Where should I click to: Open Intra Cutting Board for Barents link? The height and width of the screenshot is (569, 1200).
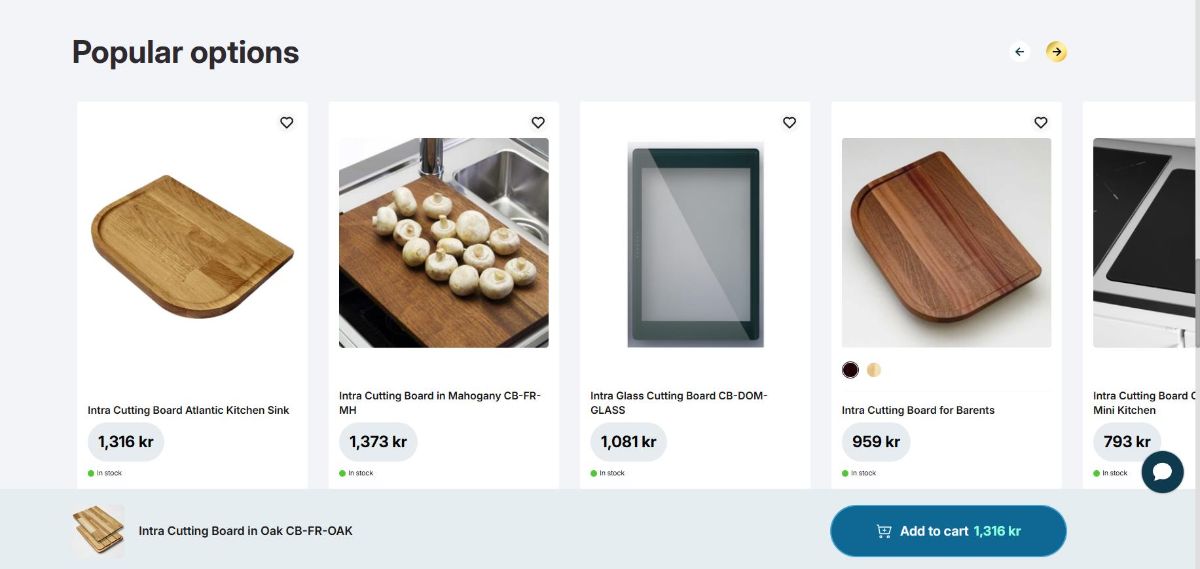pyautogui.click(x=918, y=410)
